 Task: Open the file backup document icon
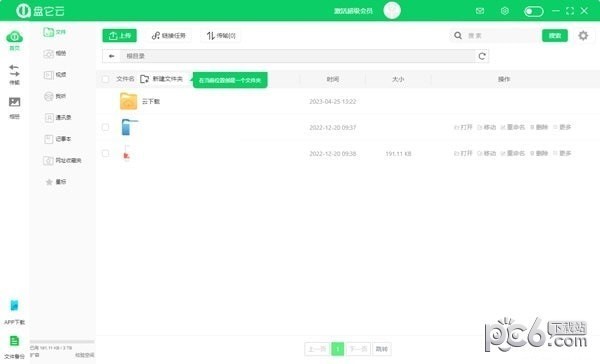[14, 341]
